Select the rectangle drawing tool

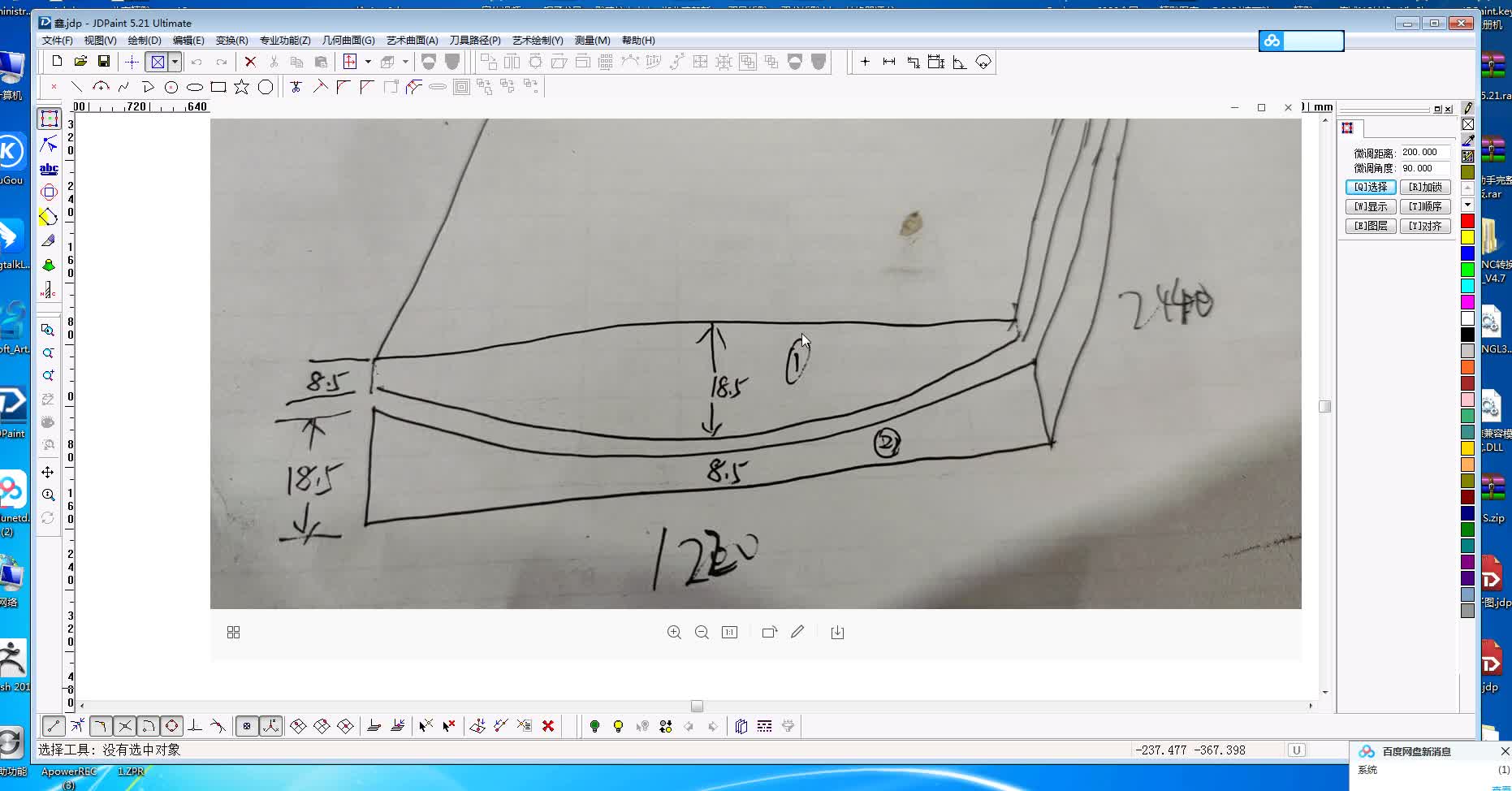coord(218,87)
